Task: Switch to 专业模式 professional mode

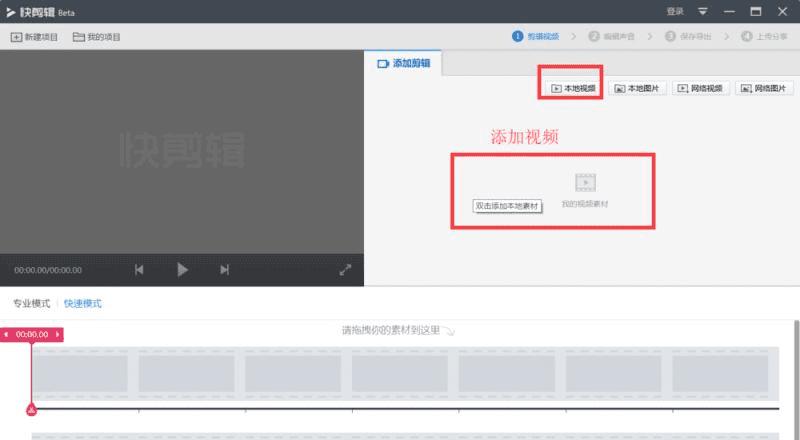Action: pyautogui.click(x=32, y=303)
